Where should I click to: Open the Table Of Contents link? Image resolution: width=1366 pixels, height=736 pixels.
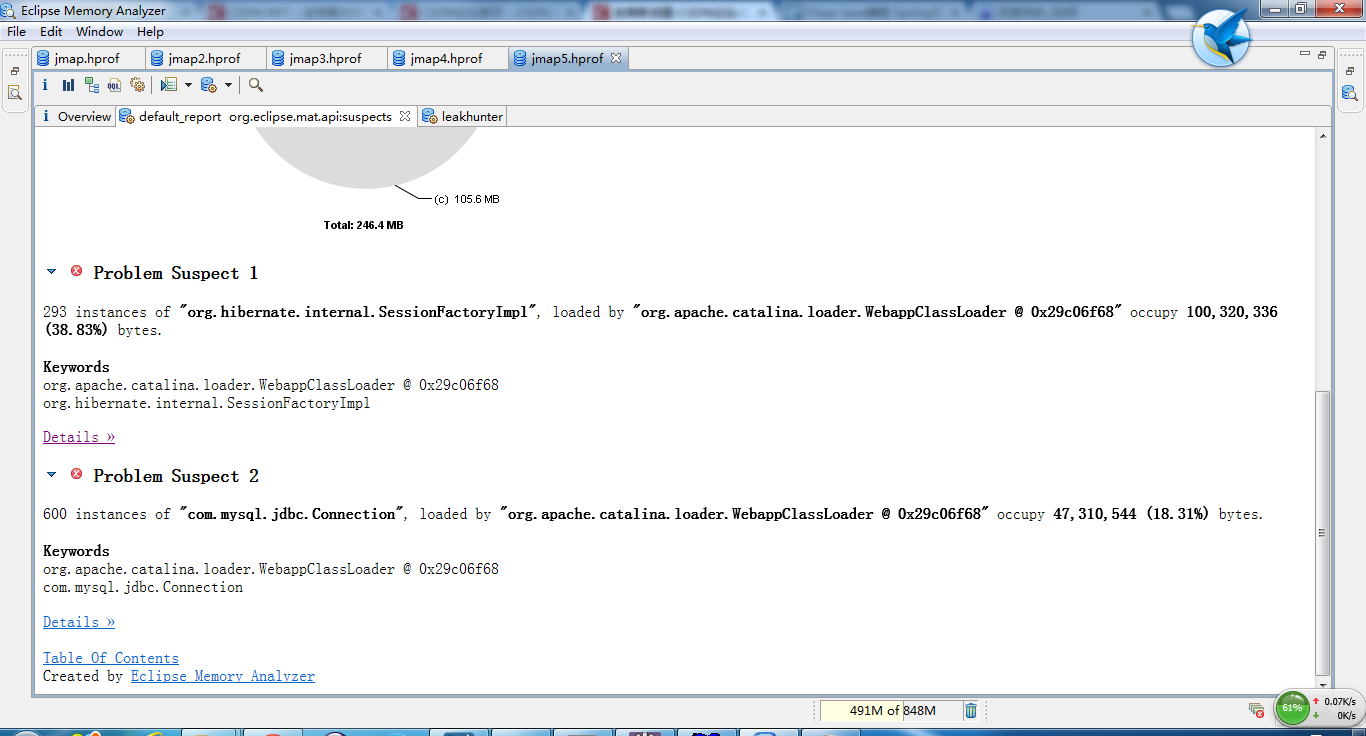point(111,658)
